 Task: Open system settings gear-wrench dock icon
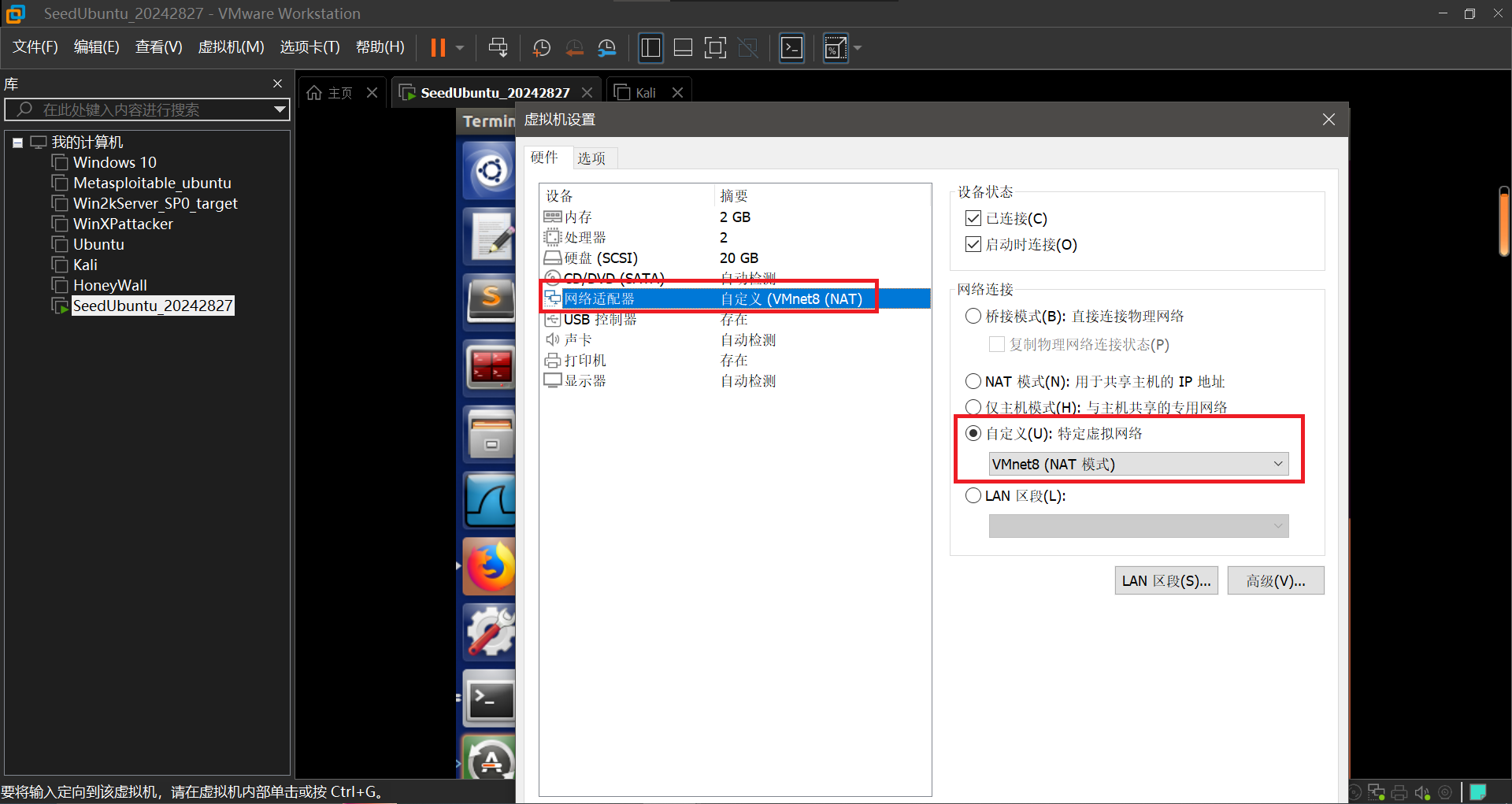(490, 632)
